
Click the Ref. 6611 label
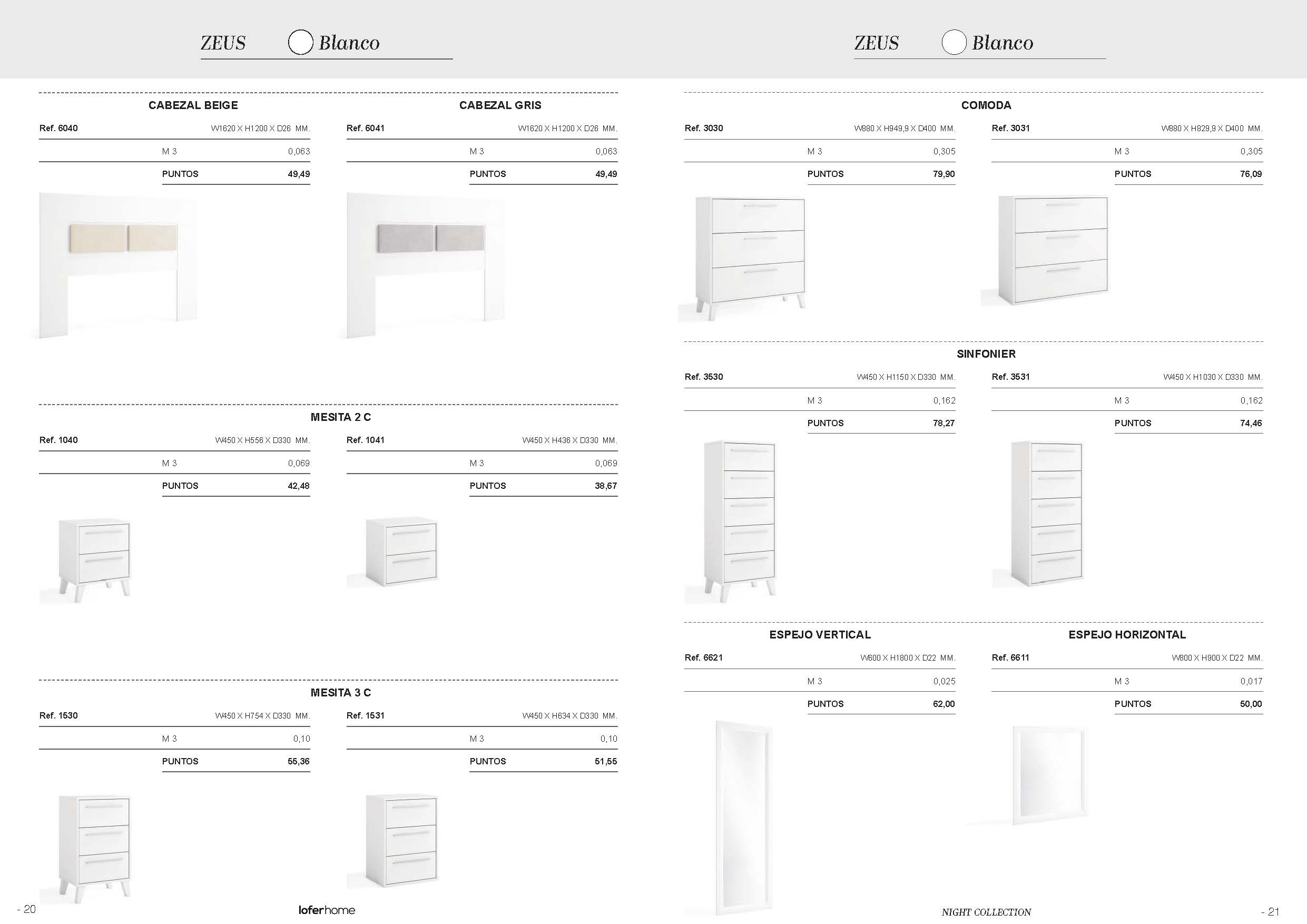point(1010,657)
